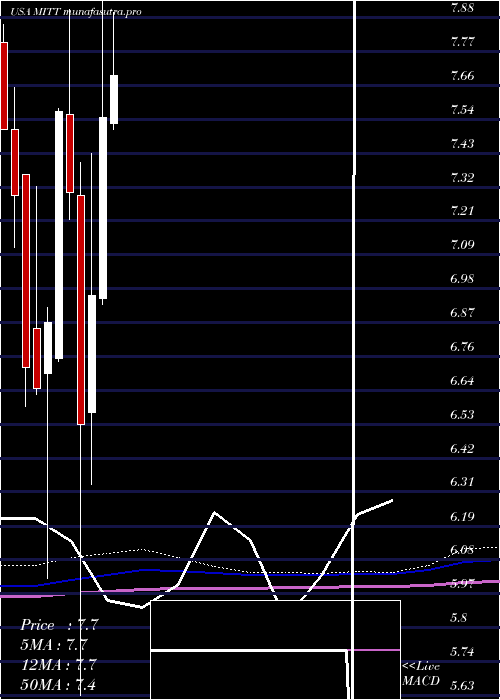Select the 6.64 price axis label
This screenshot has width=500, height=700.
point(462,381)
